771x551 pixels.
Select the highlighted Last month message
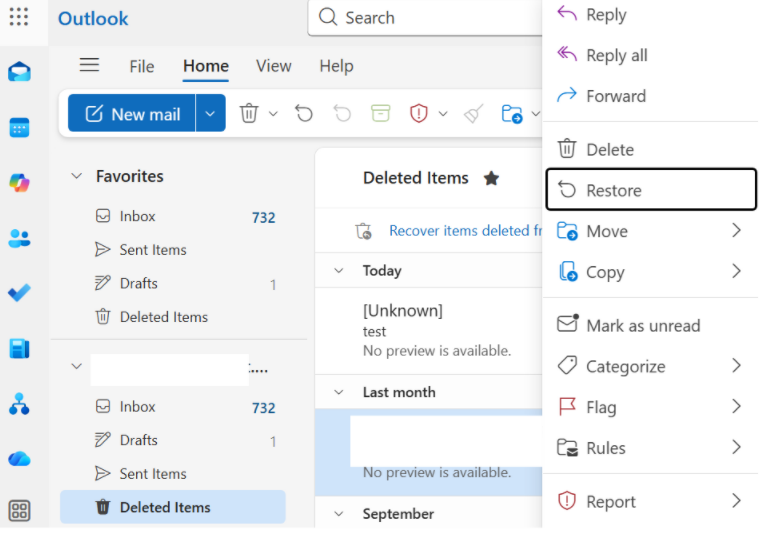tap(428, 452)
